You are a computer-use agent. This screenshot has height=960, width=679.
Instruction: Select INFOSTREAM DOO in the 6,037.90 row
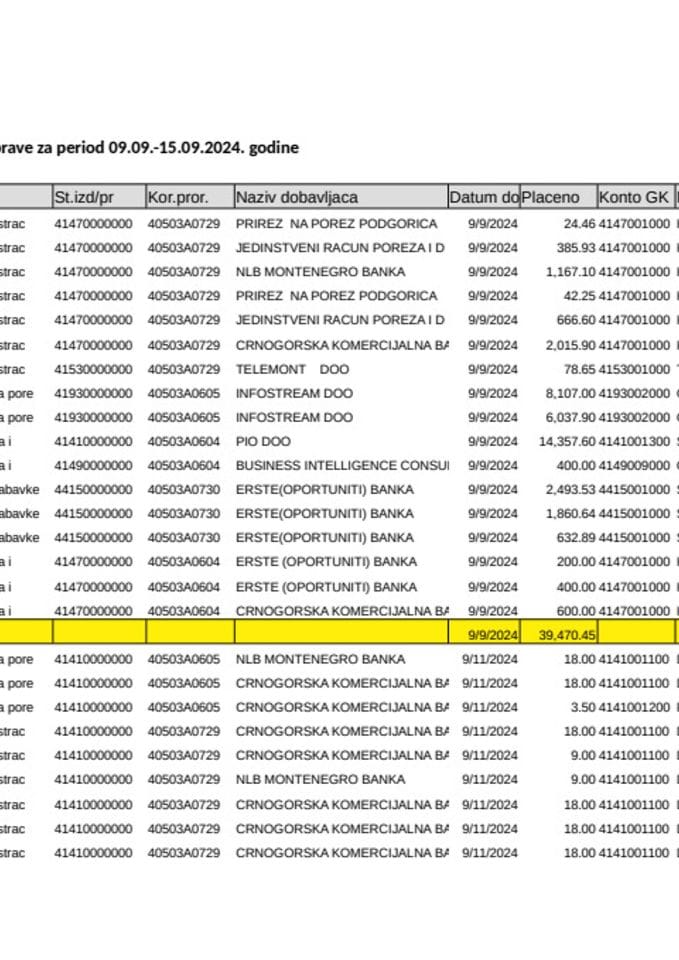click(x=294, y=418)
